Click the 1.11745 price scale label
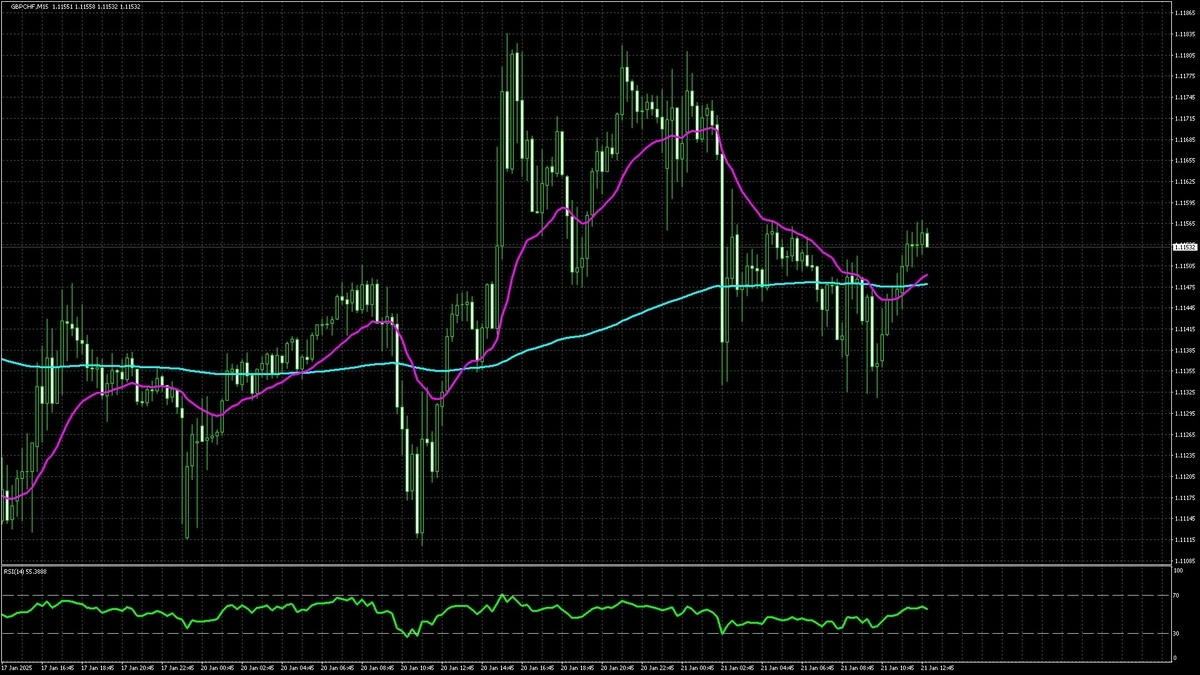Image resolution: width=1200 pixels, height=675 pixels. 1184,98
